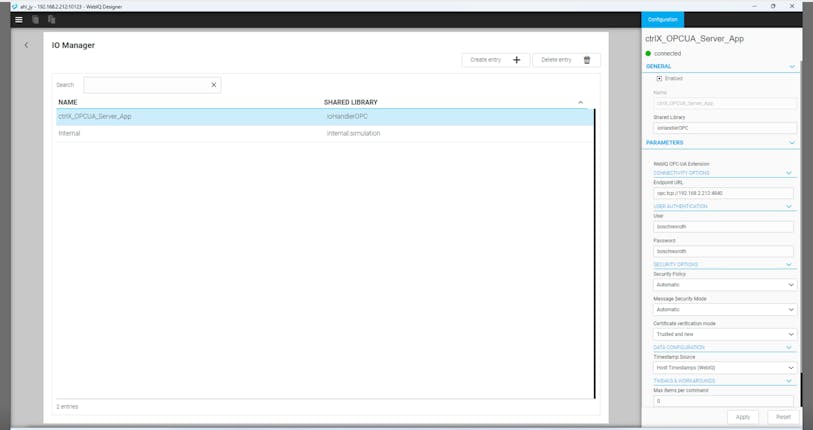Open the Timestamp Source dropdown

click(x=724, y=367)
